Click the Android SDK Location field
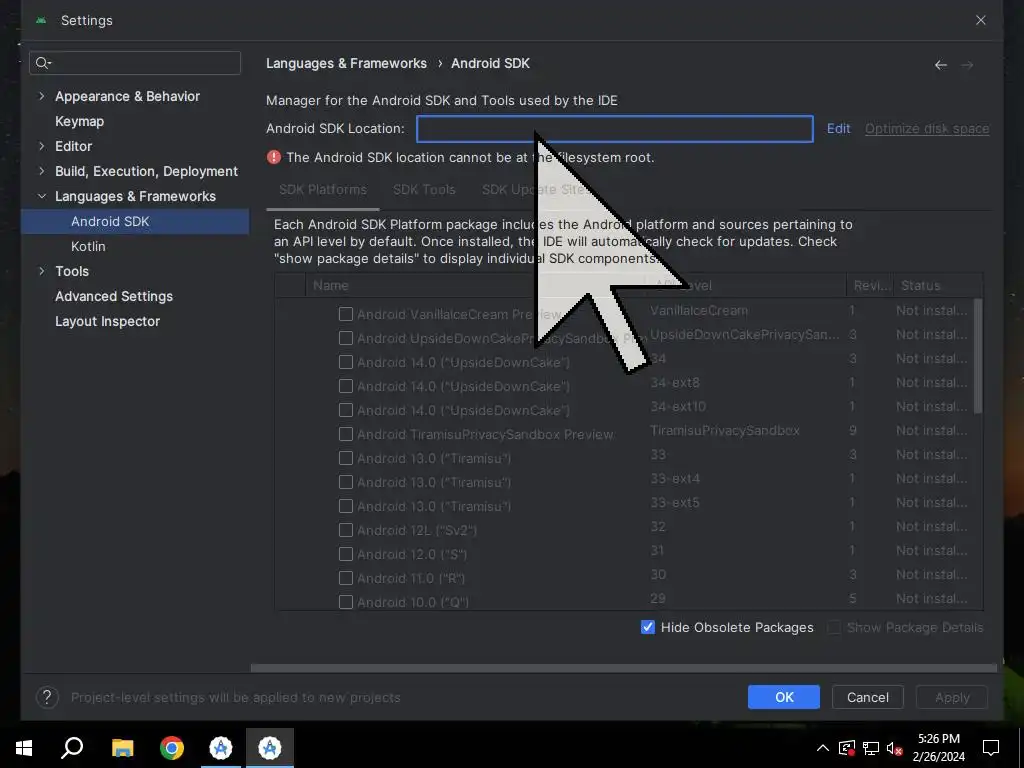This screenshot has width=1024, height=768. (x=615, y=129)
